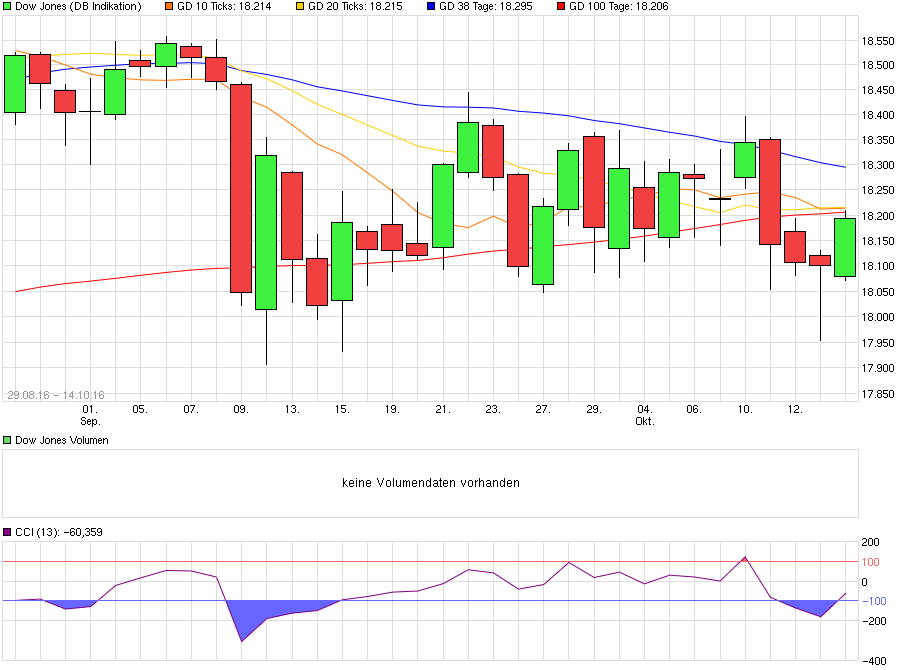This screenshot has height=670, width=900.
Task: Click the 17.900 price axis label
Action: [x=878, y=368]
